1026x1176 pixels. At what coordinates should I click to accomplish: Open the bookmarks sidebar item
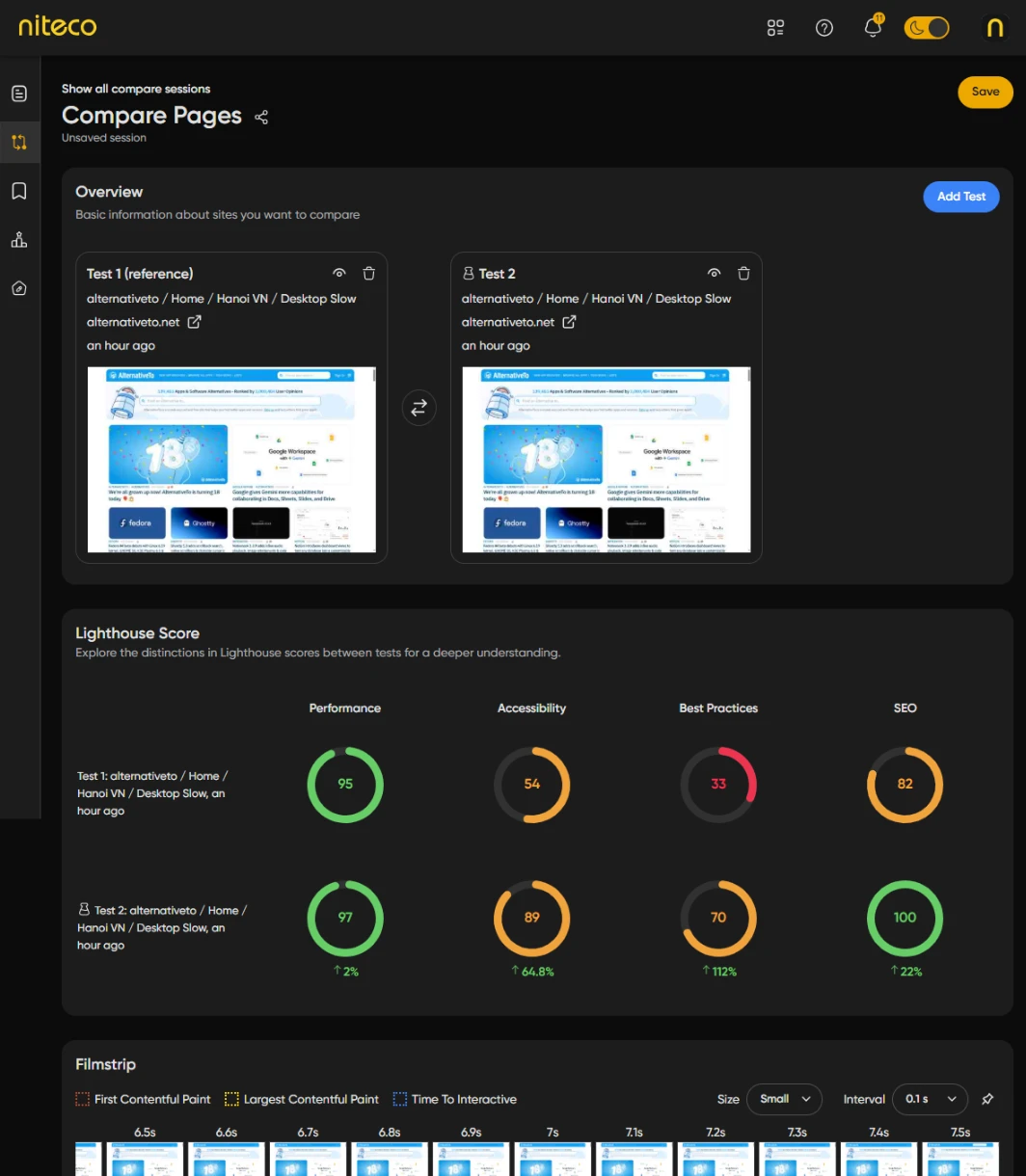19,191
